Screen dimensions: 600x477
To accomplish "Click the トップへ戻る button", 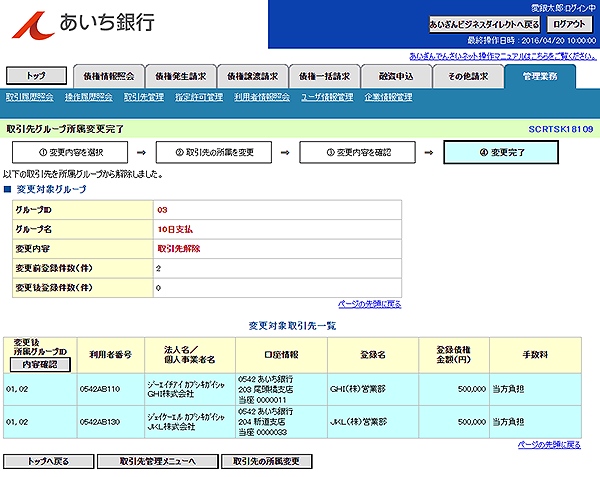I will [x=49, y=461].
